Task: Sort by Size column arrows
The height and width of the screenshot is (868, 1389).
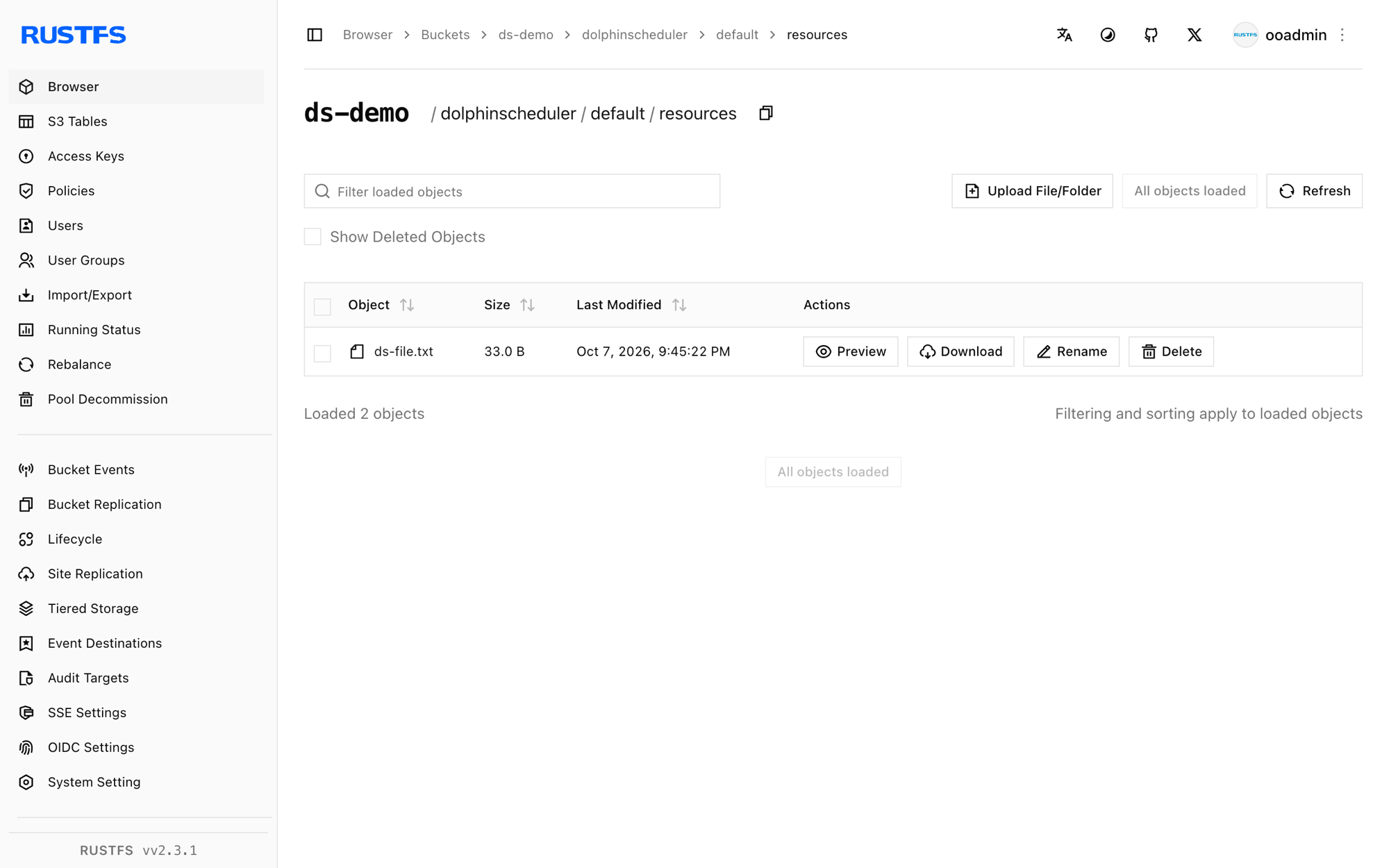Action: (x=528, y=305)
